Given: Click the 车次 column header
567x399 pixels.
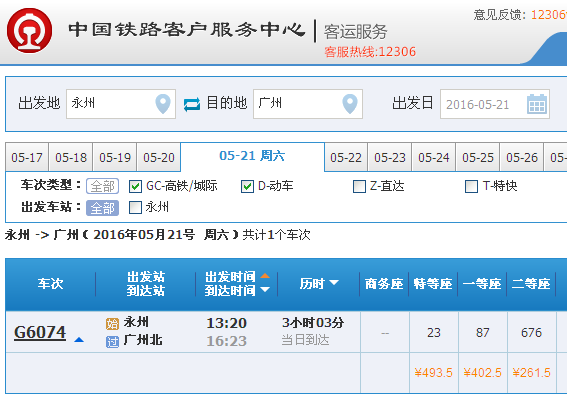Looking at the screenshot, I should pos(50,284).
